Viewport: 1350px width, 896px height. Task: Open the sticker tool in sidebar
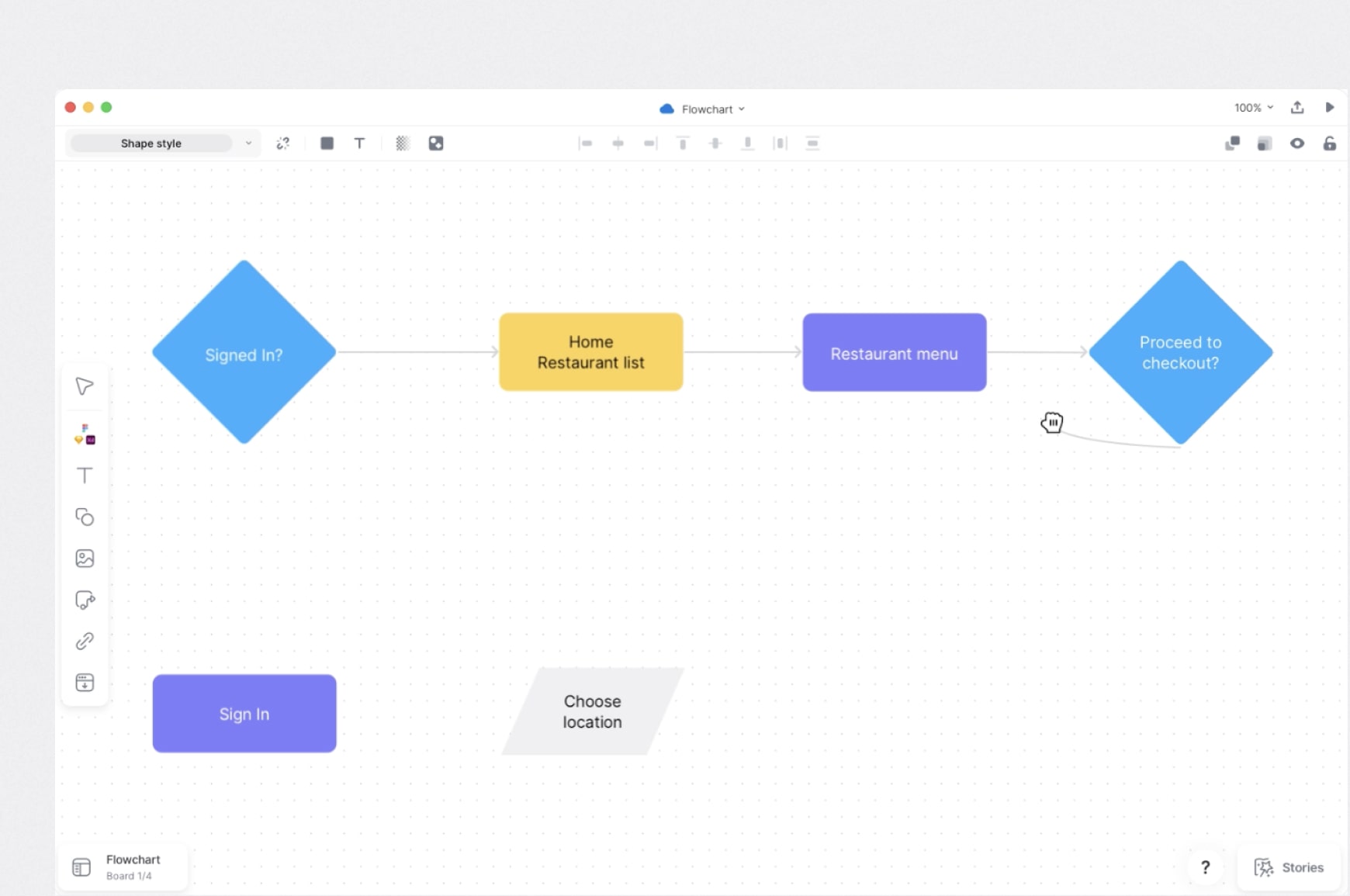pos(85,600)
